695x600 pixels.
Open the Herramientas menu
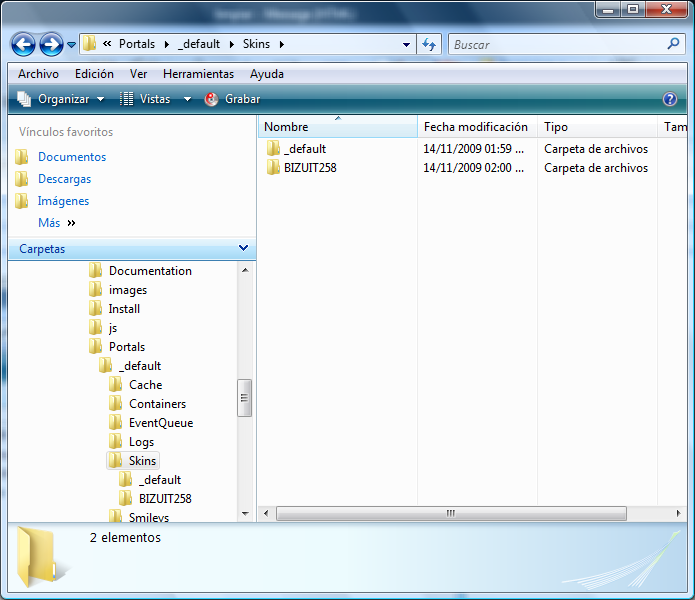(x=198, y=74)
